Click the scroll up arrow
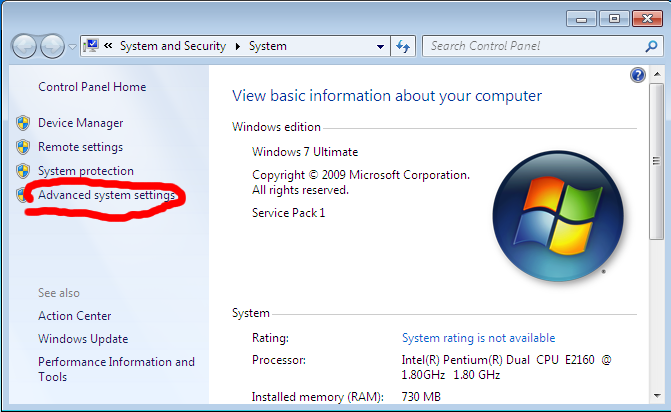Image resolution: width=671 pixels, height=412 pixels. [657, 74]
